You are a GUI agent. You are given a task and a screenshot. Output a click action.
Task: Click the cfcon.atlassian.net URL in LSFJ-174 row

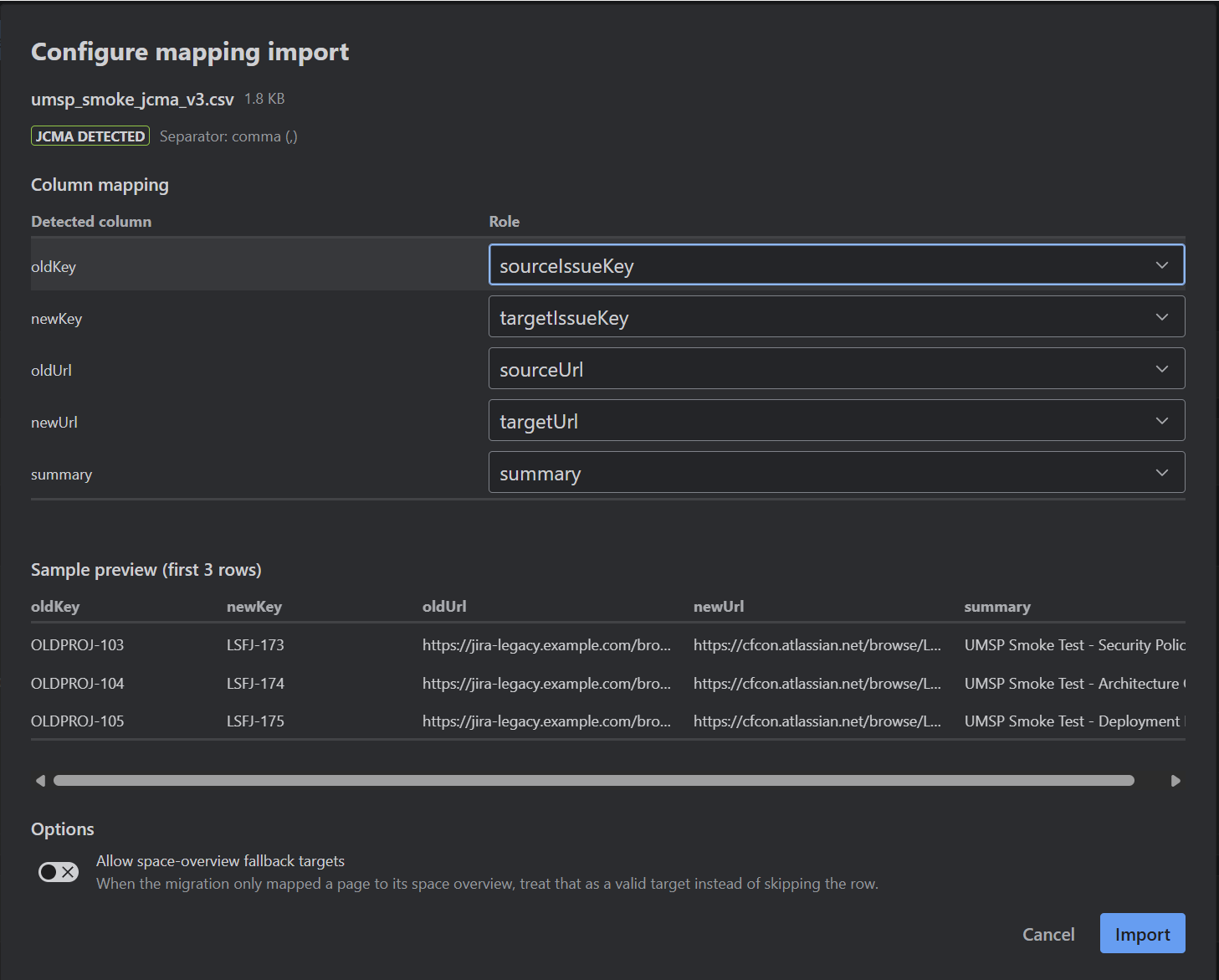coord(817,684)
